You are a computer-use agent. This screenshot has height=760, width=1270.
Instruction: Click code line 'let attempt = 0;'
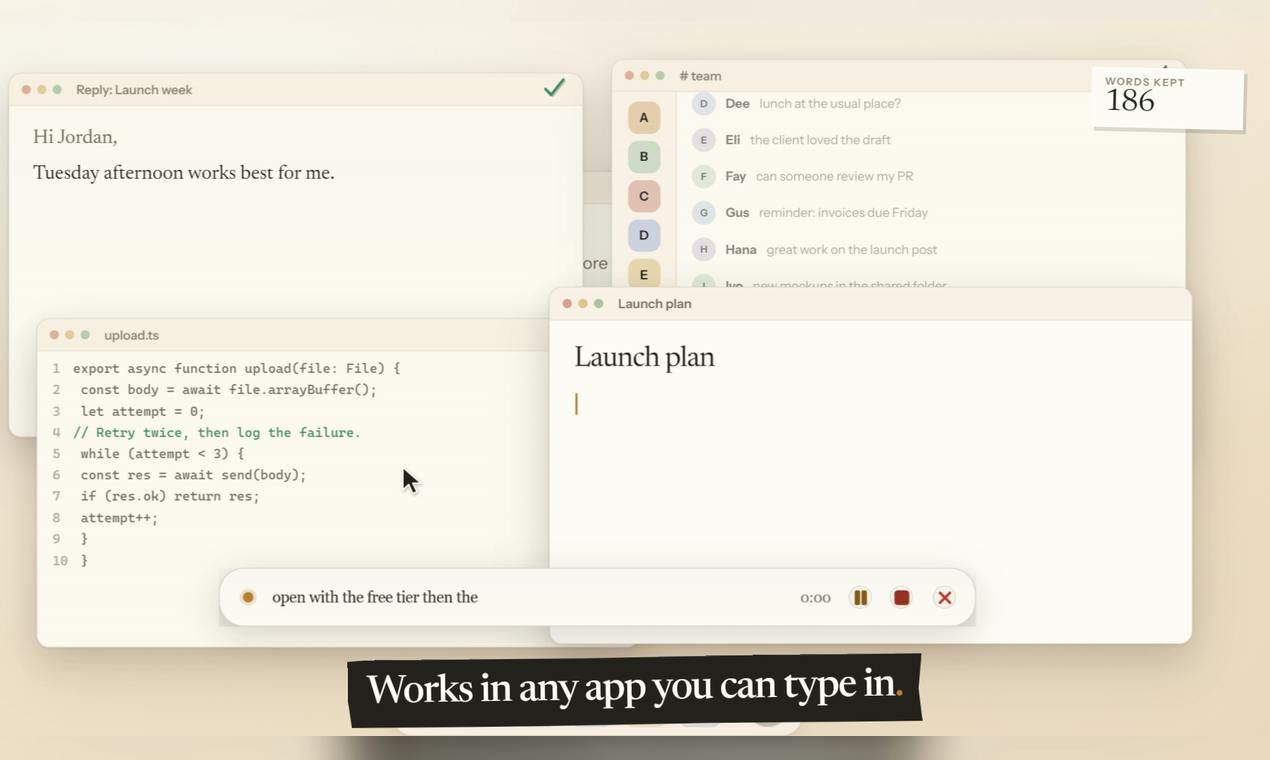[143, 411]
